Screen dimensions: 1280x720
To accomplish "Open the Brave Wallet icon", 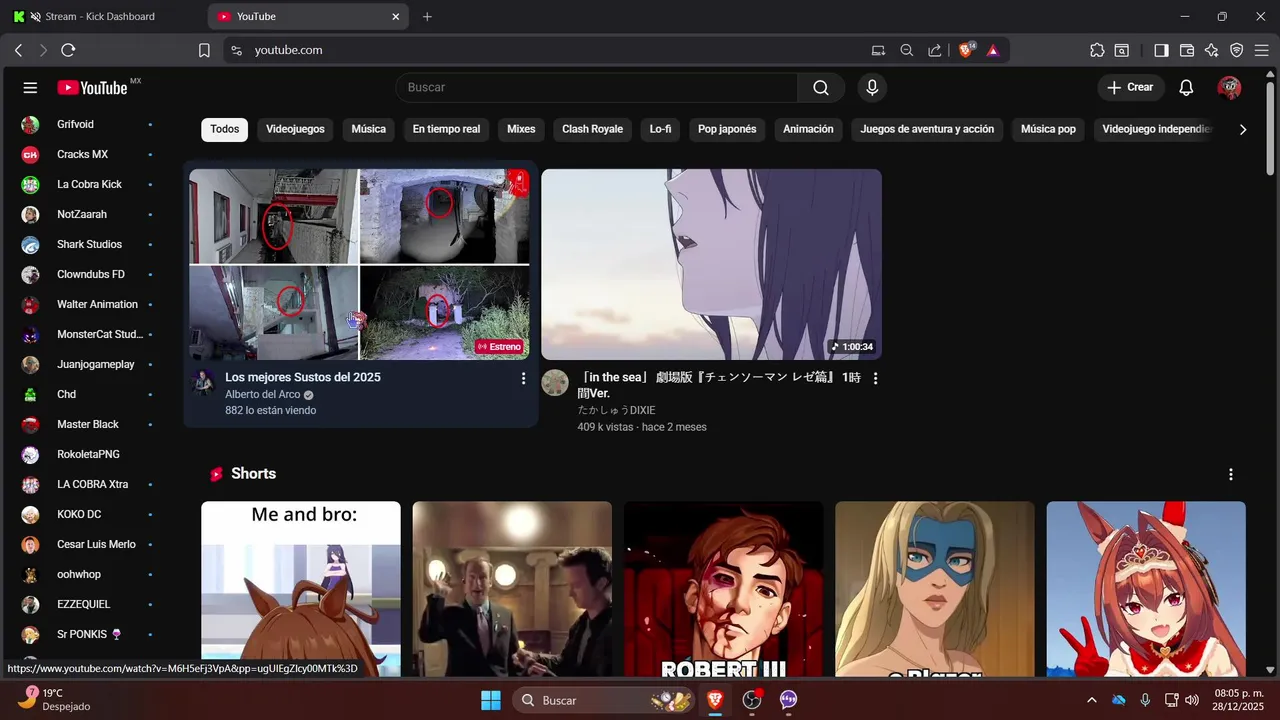I will [1187, 50].
